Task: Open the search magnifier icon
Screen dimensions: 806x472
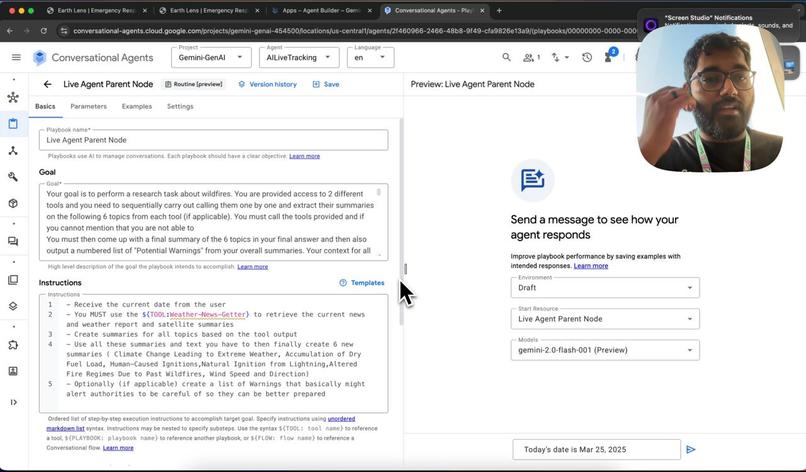Action: (x=506, y=57)
